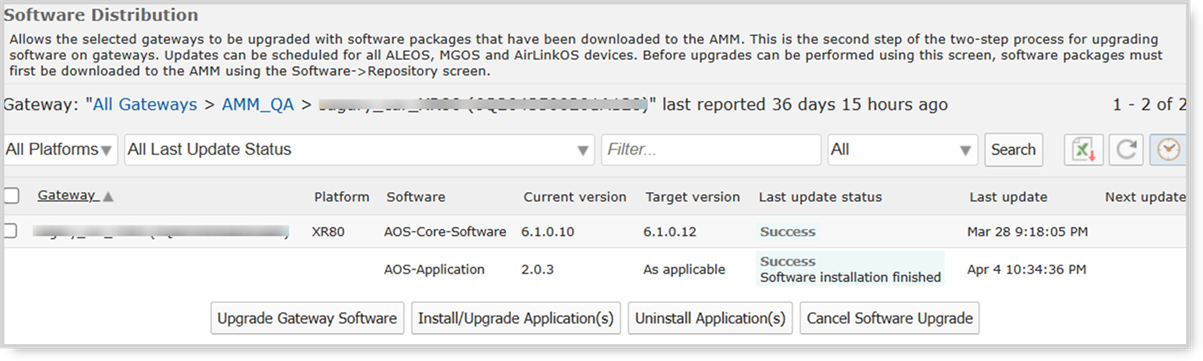Click the Software Distribution heading
The height and width of the screenshot is (361, 1203).
point(101,15)
